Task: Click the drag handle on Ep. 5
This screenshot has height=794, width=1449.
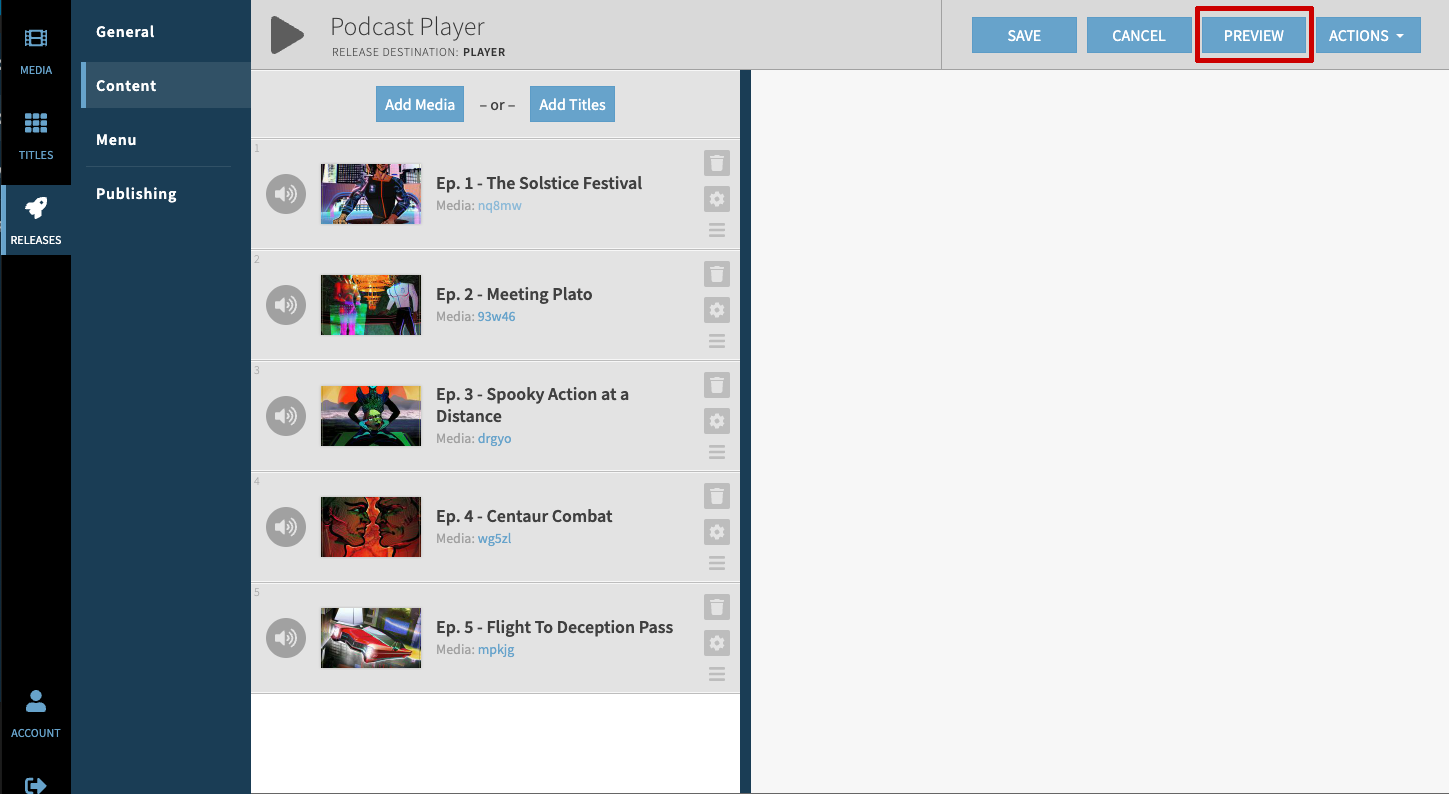Action: [716, 674]
